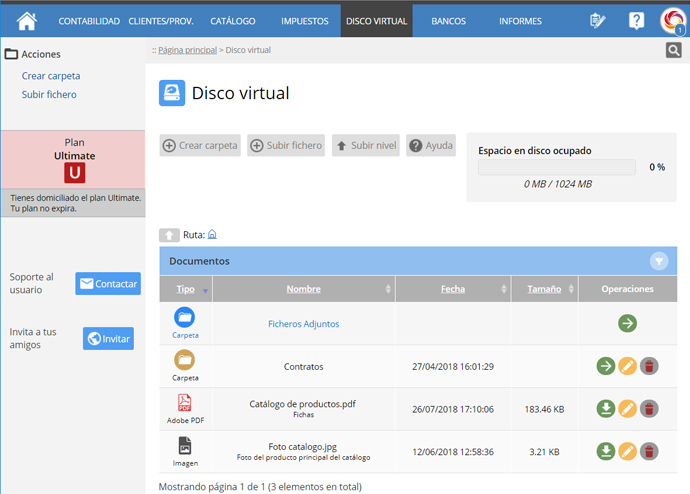This screenshot has width=690, height=494.
Task: Delete Foto catalogo.jpg using trash icon
Action: [x=649, y=450]
